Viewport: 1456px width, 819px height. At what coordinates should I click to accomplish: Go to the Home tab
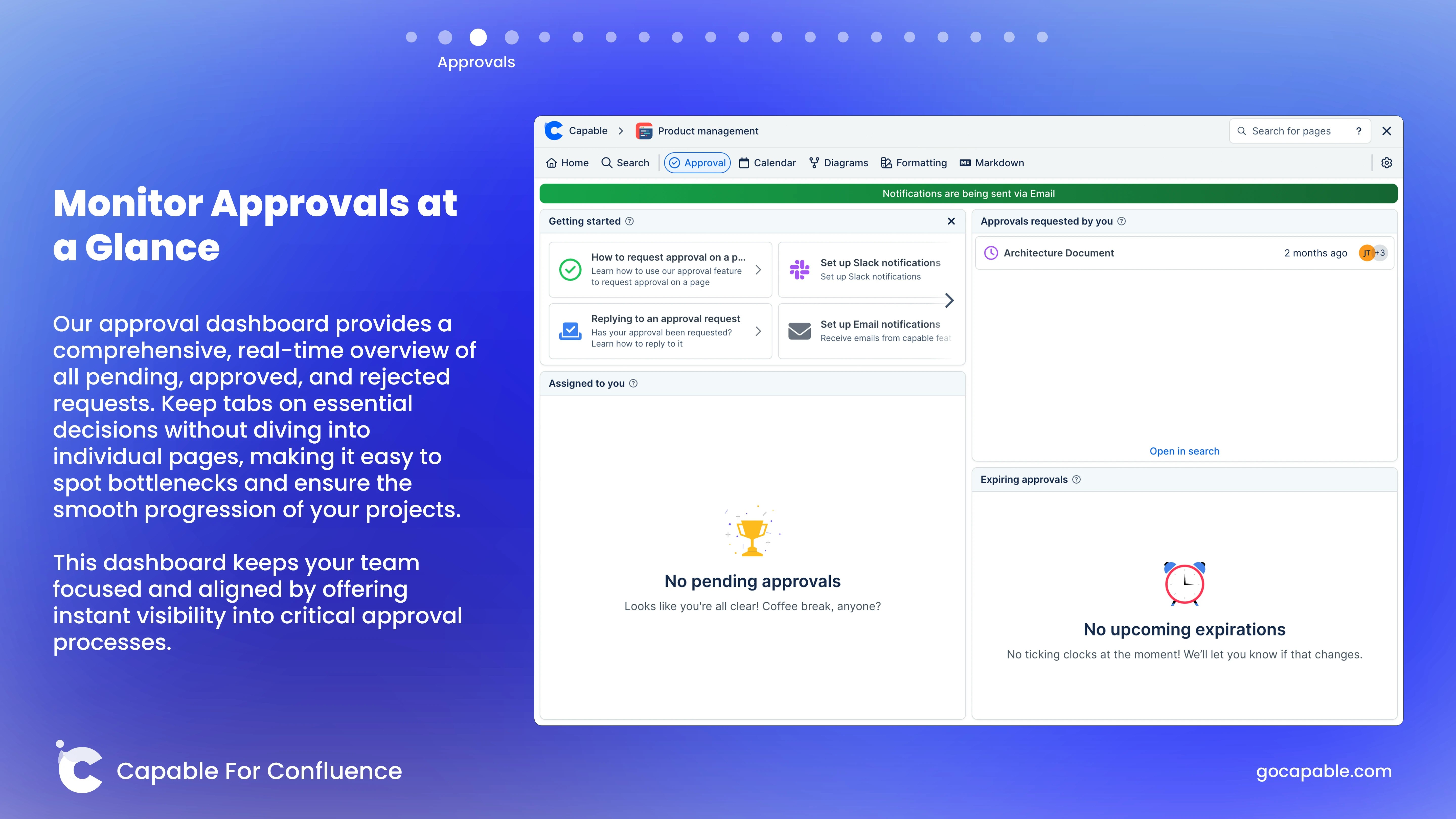(x=567, y=163)
